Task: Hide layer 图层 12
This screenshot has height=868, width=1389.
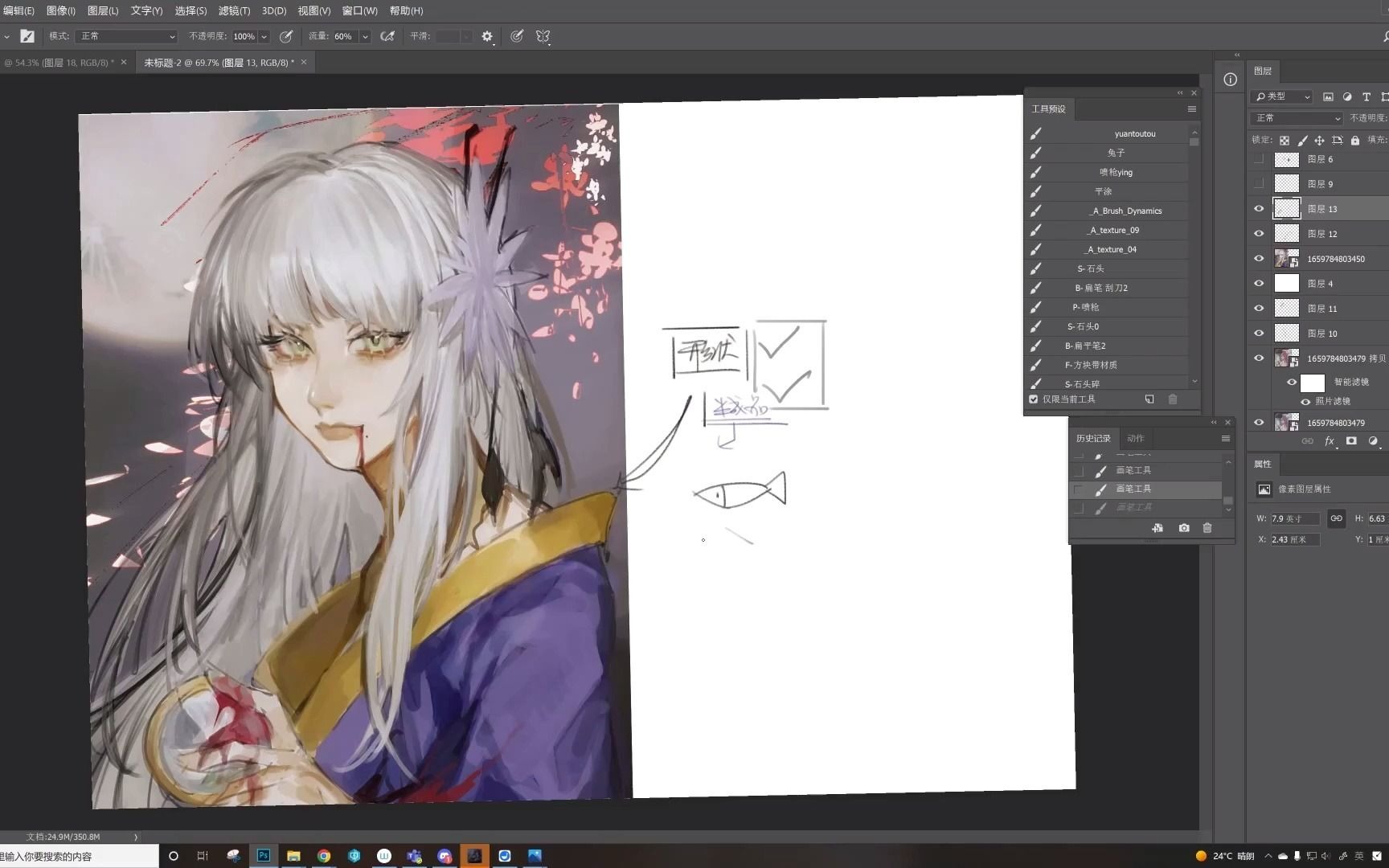Action: [x=1259, y=234]
